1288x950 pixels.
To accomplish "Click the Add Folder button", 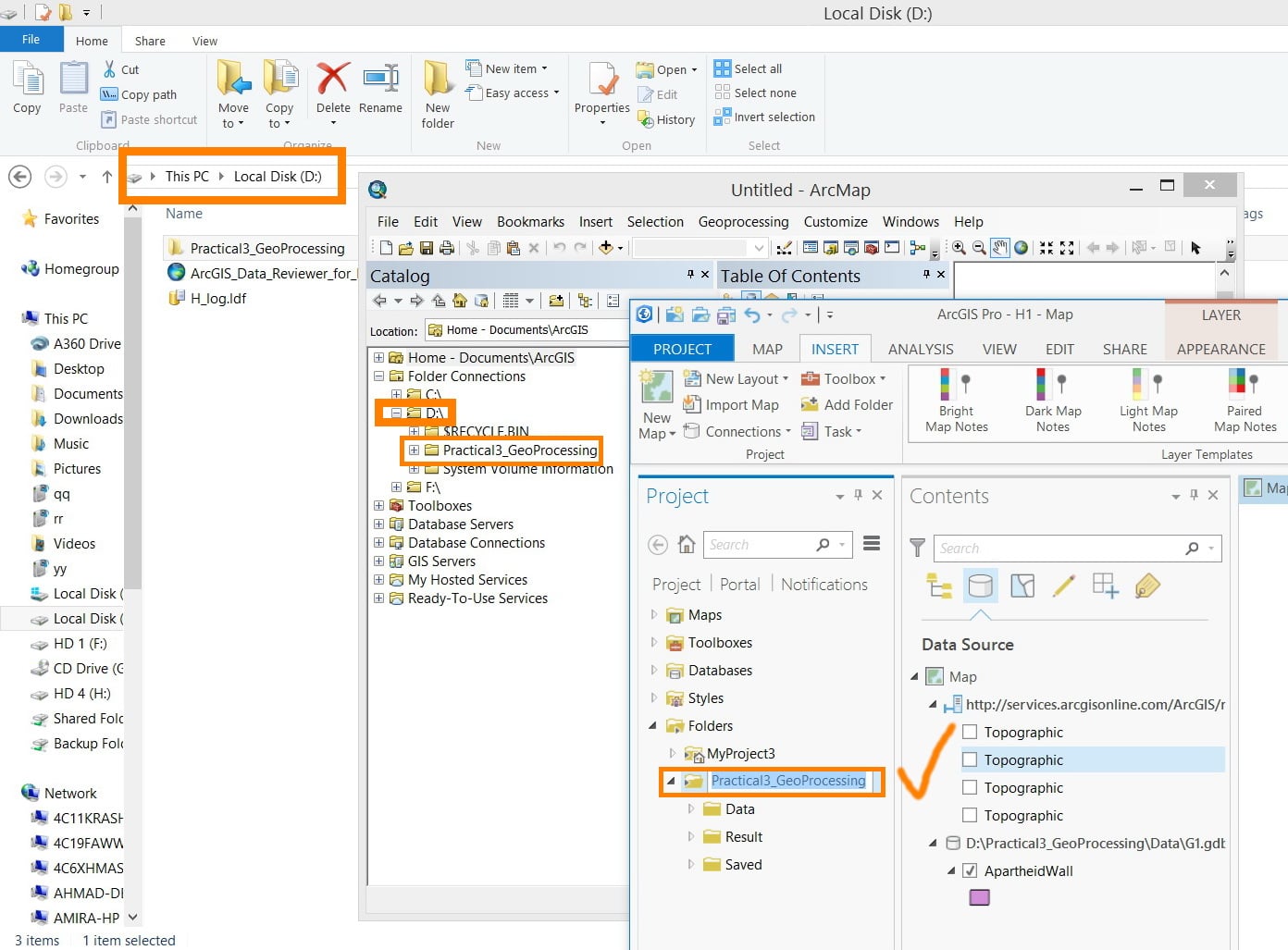I will pos(848,405).
